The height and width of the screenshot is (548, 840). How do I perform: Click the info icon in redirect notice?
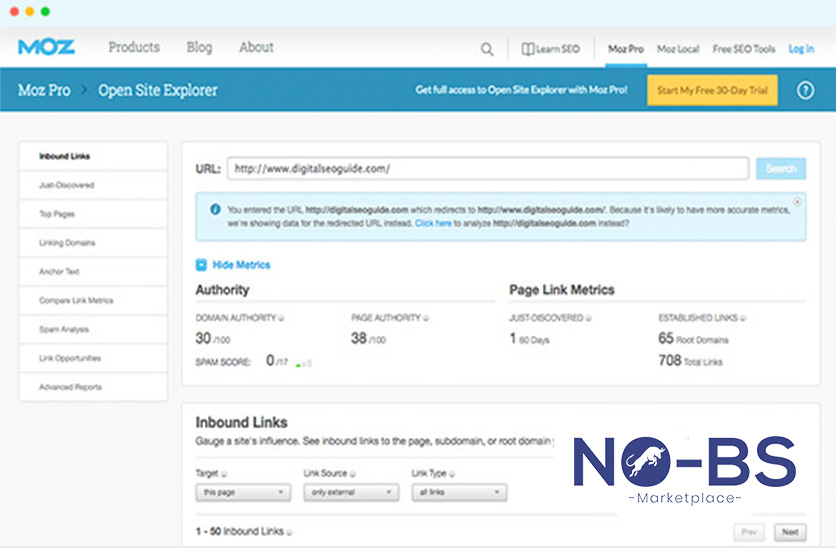[x=215, y=209]
